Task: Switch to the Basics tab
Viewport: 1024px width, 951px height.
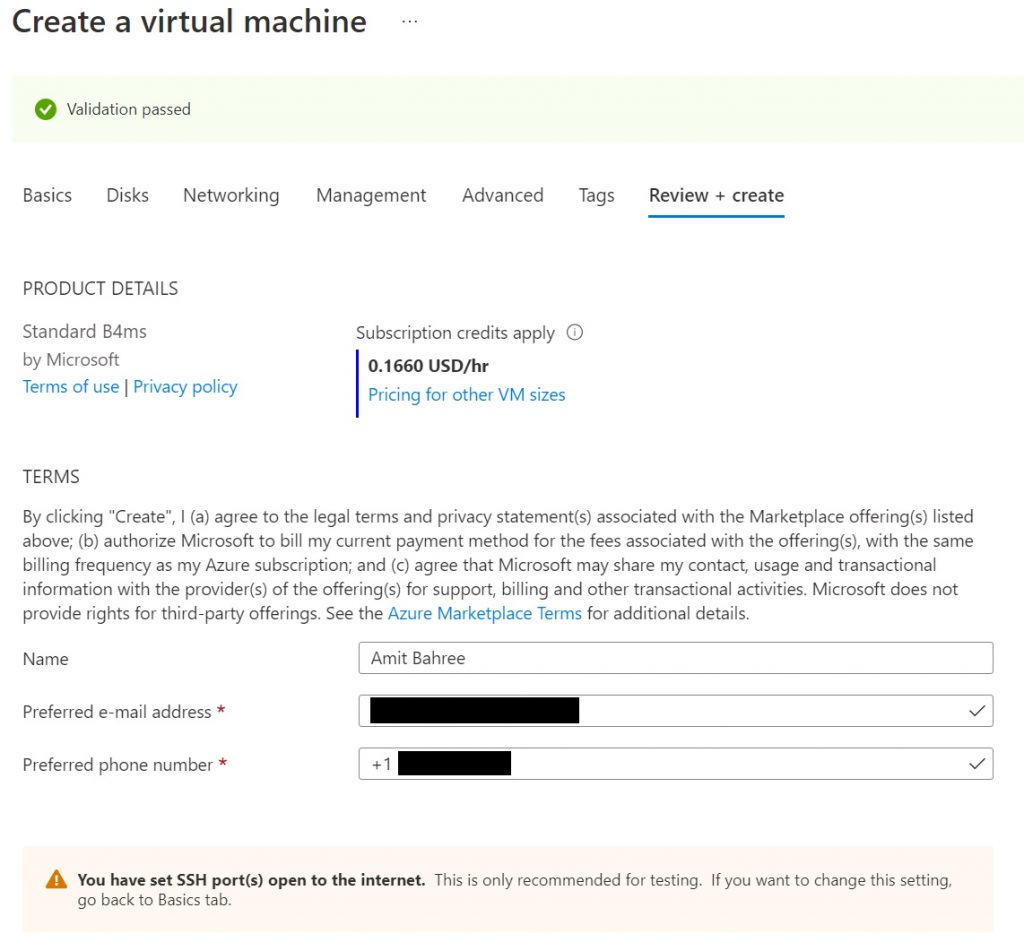Action: [x=47, y=195]
